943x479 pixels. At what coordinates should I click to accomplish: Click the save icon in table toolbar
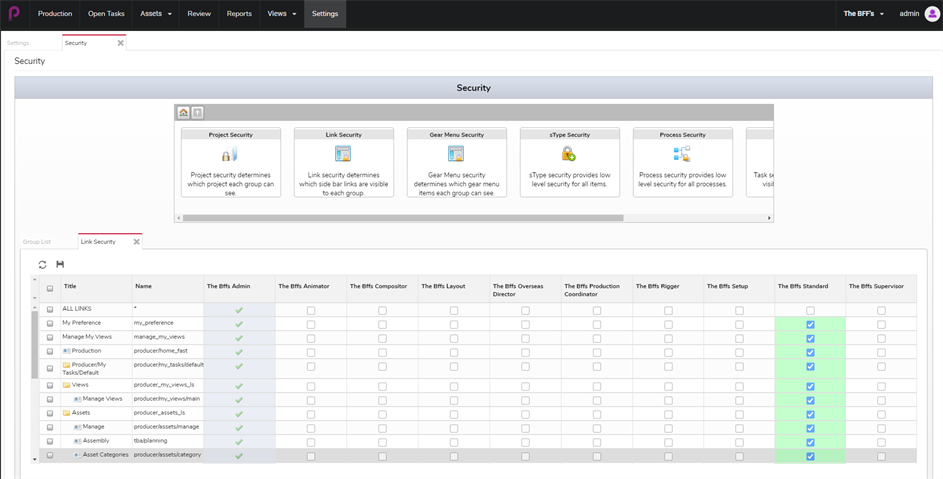point(60,265)
